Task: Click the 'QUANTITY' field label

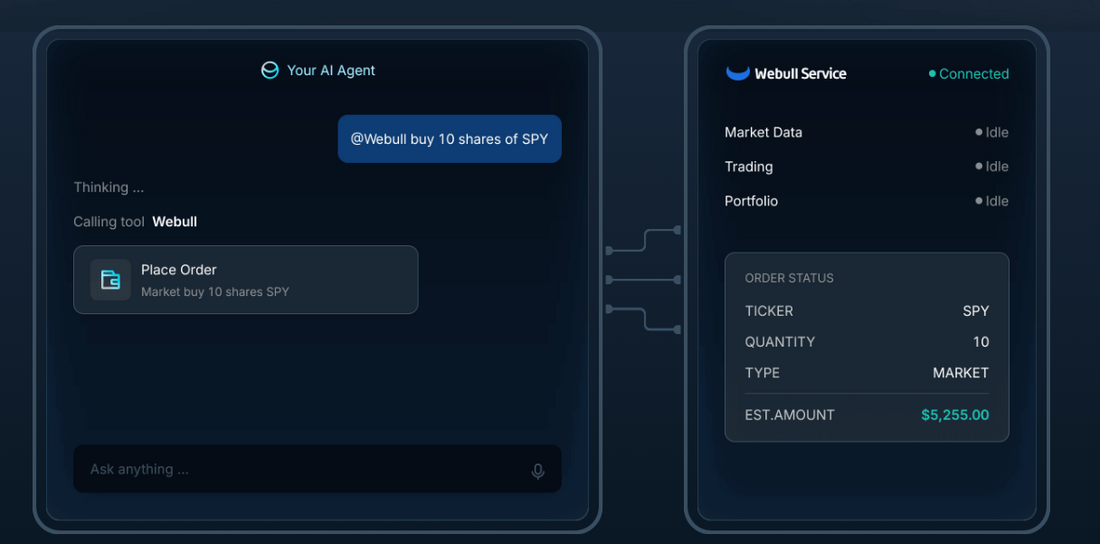Action: (x=780, y=342)
